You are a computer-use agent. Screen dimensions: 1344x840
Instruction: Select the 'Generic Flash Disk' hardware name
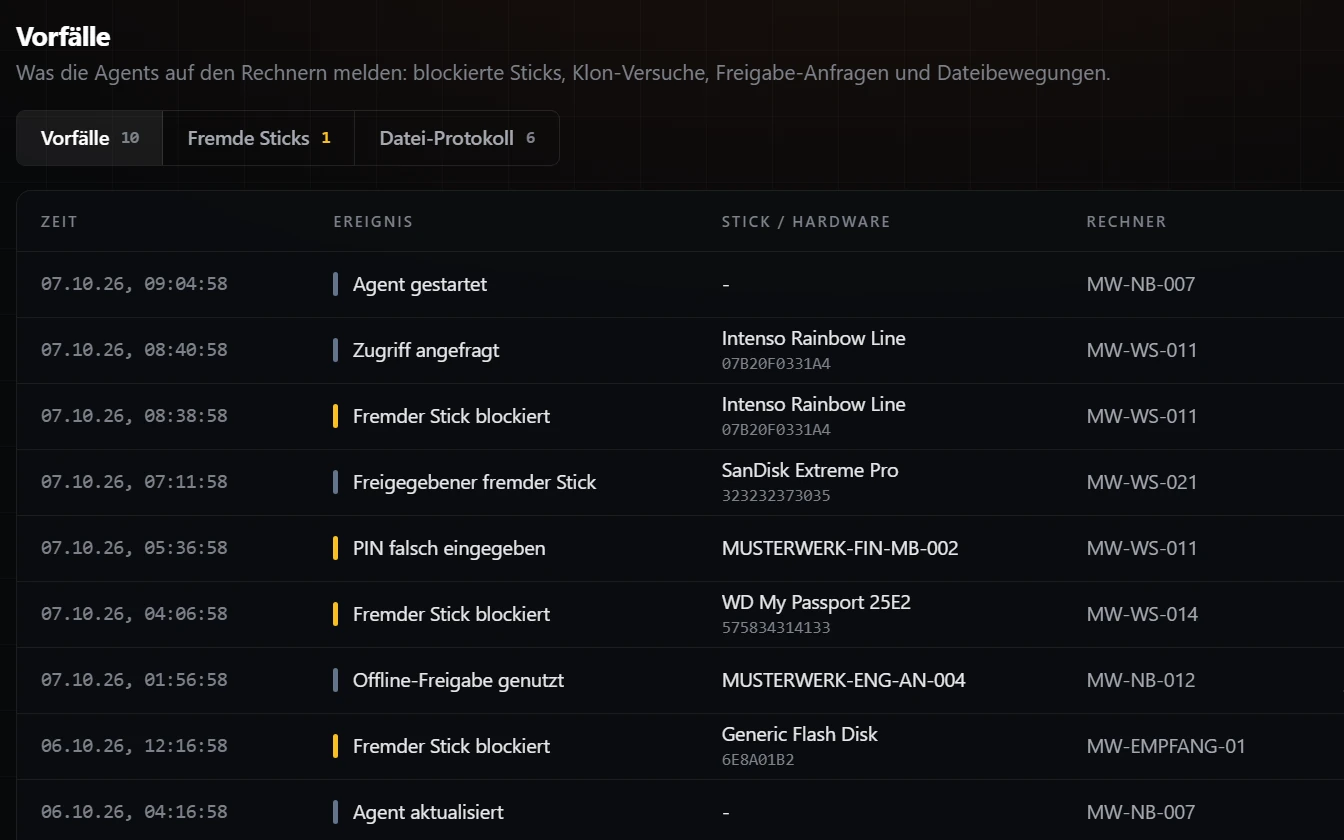pos(800,734)
